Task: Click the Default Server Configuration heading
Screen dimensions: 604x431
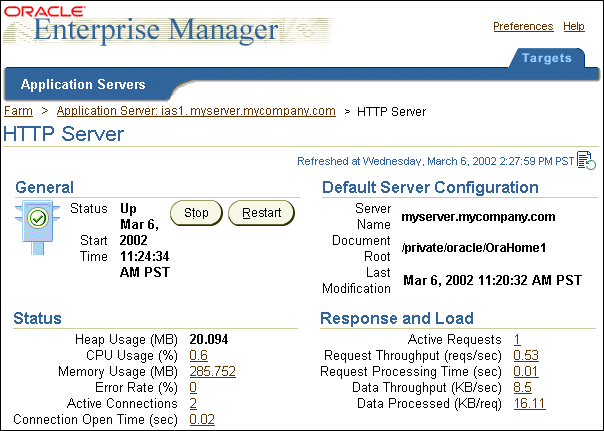Action: (430, 188)
